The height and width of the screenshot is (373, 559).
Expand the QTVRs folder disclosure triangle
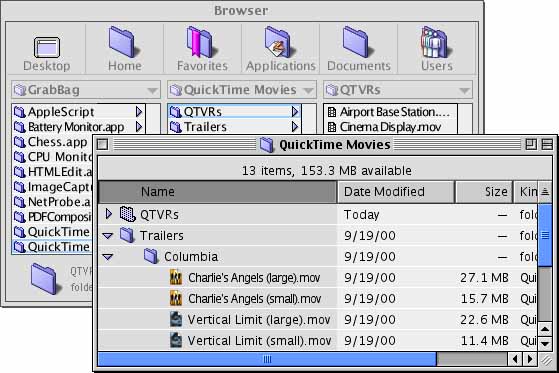point(109,214)
